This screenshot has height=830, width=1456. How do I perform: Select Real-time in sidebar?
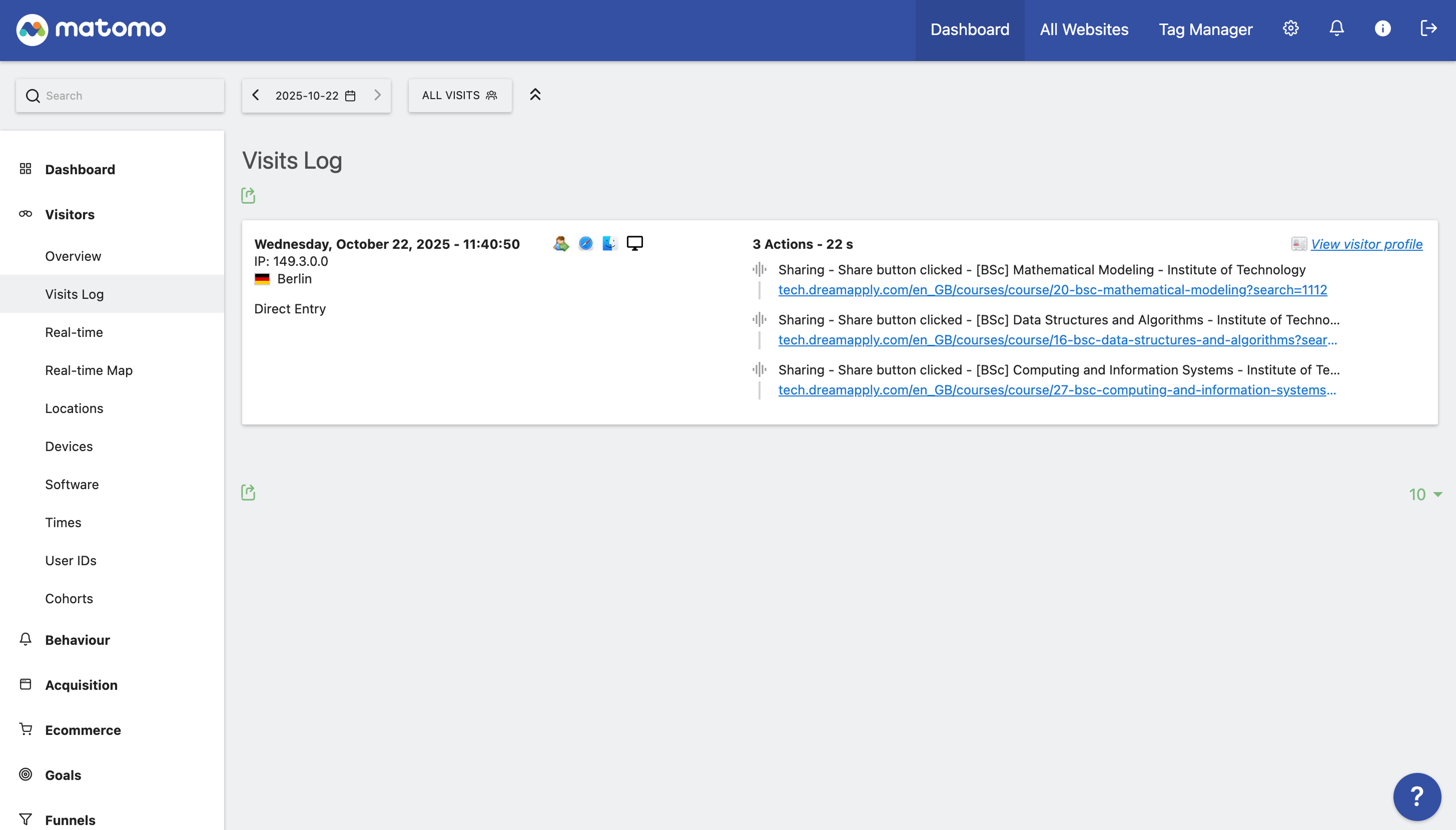tap(74, 332)
